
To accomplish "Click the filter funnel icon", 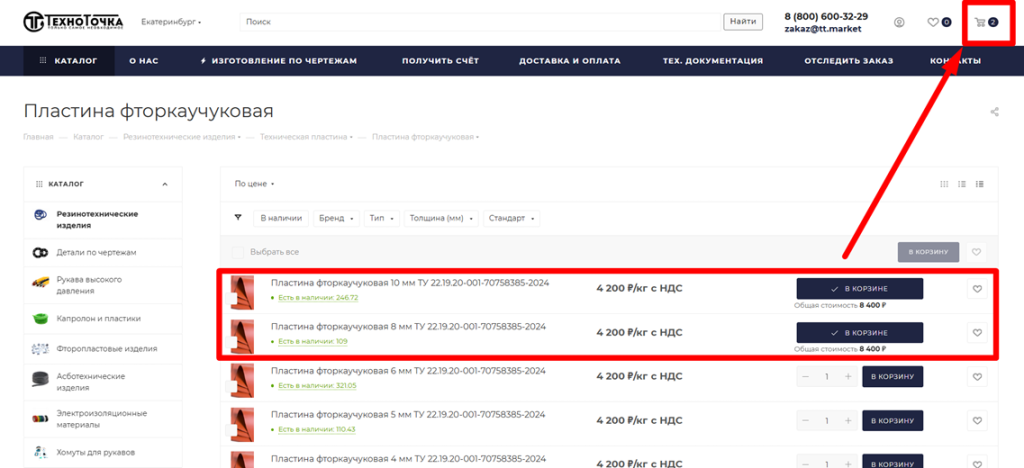I will pyautogui.click(x=238, y=217).
